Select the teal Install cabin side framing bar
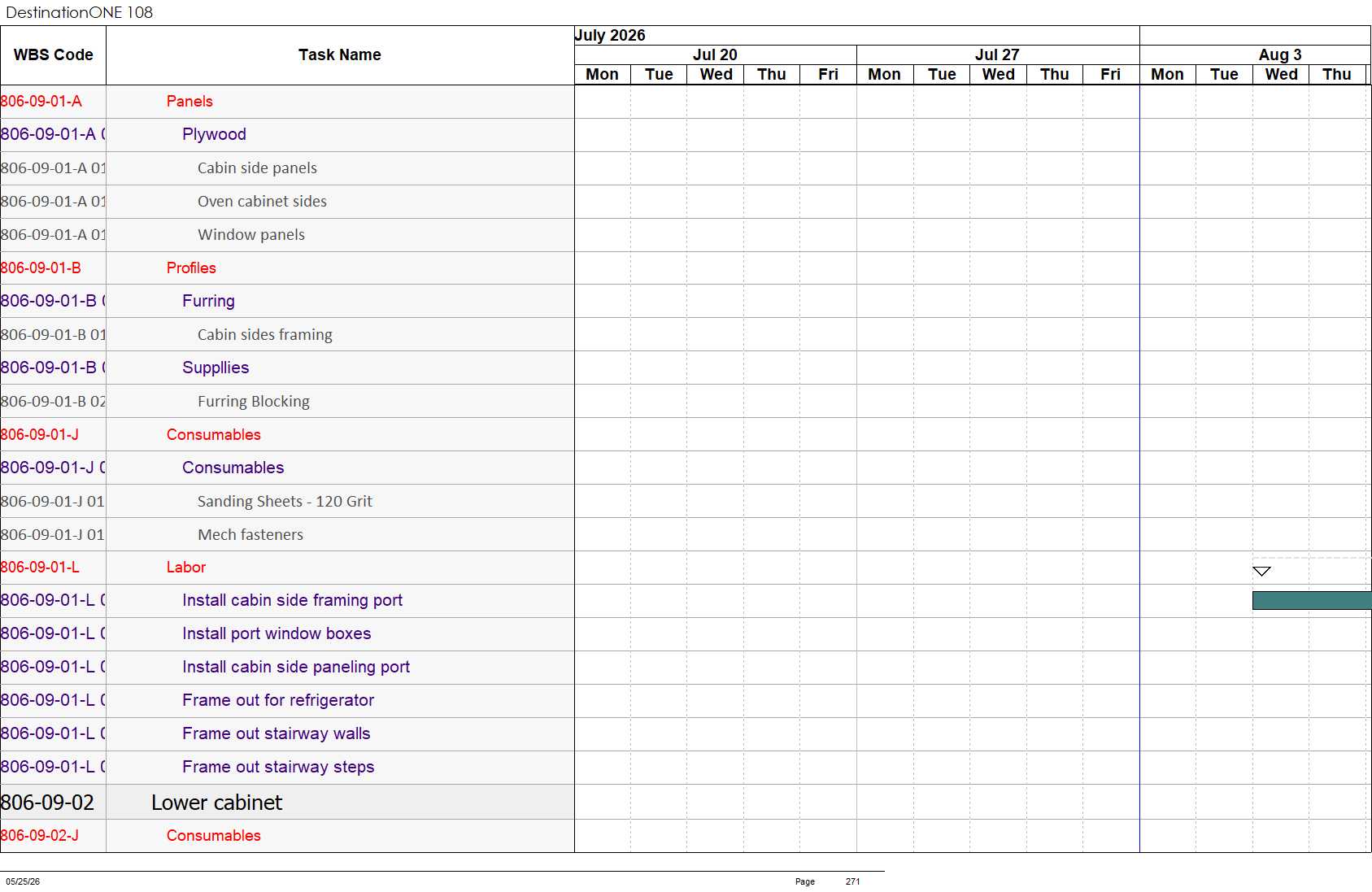Screen dimensions: 1372x892 [x=1312, y=600]
